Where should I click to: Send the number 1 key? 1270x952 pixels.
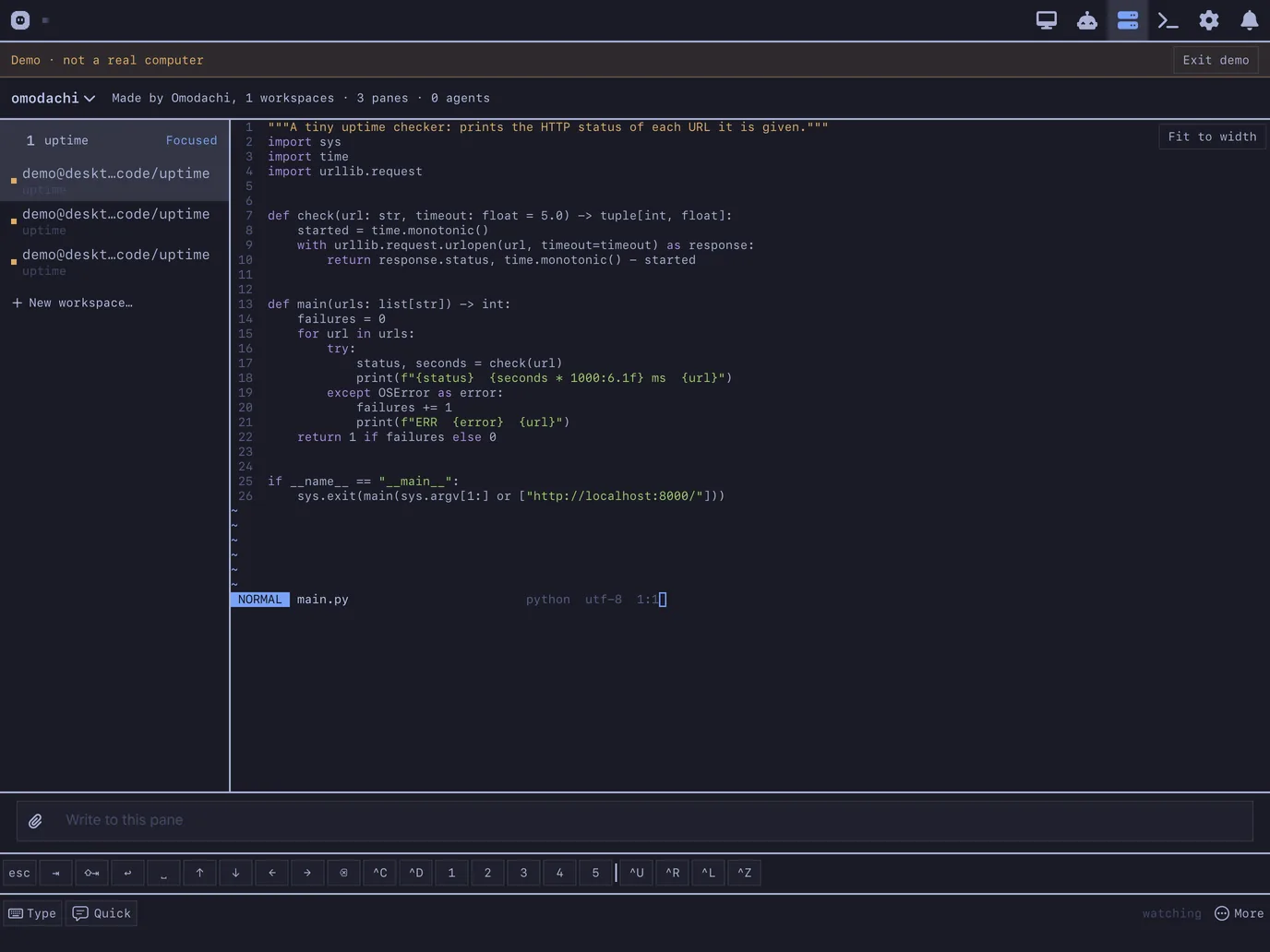click(x=451, y=873)
